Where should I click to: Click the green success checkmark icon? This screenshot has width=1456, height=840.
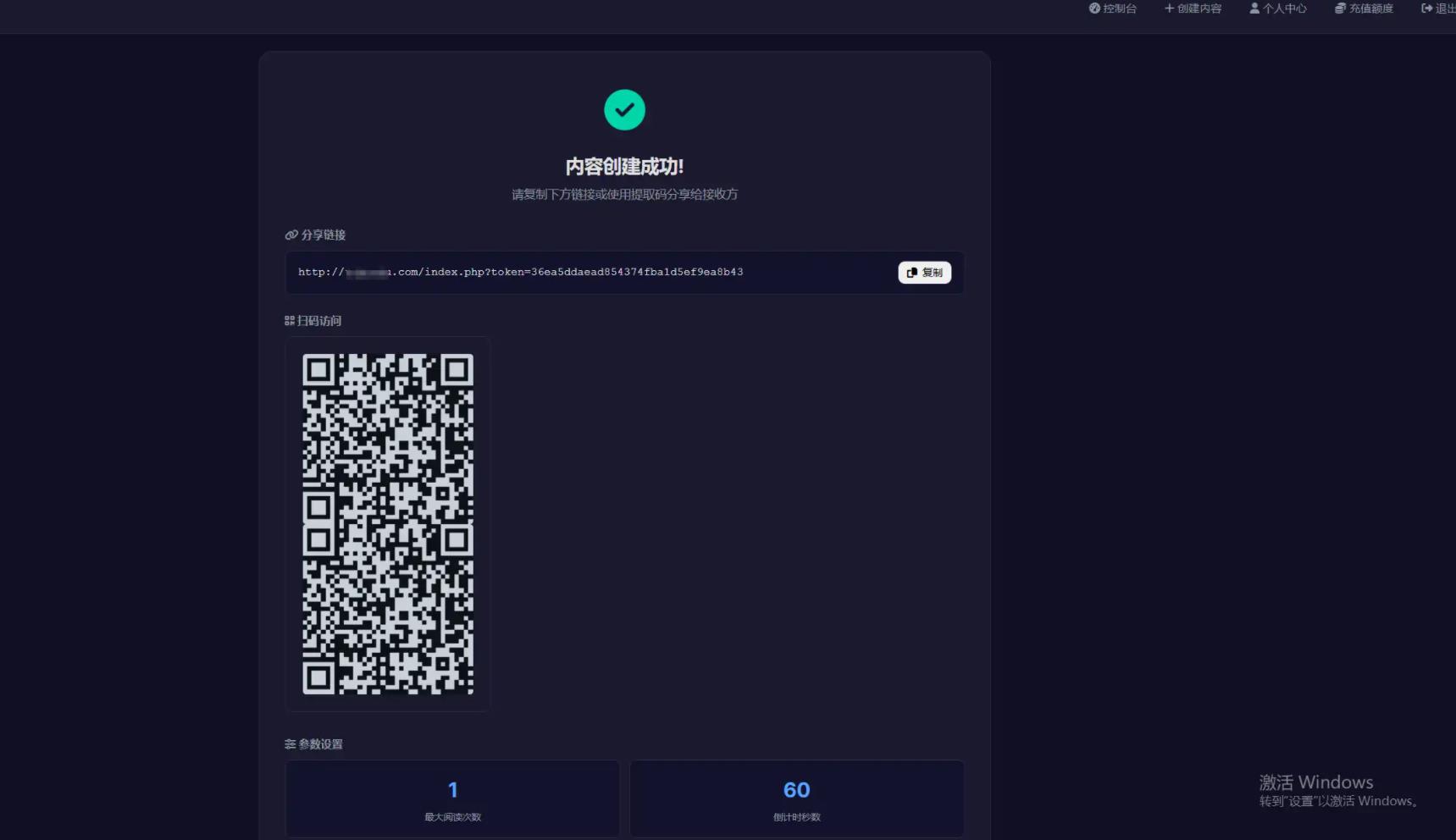pyautogui.click(x=624, y=110)
